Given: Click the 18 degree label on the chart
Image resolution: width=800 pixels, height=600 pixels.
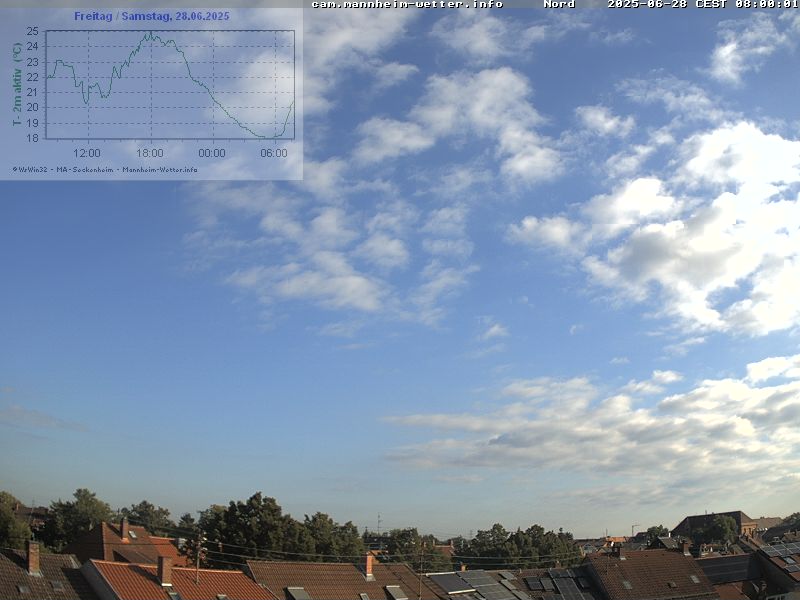Looking at the screenshot, I should click(33, 138).
